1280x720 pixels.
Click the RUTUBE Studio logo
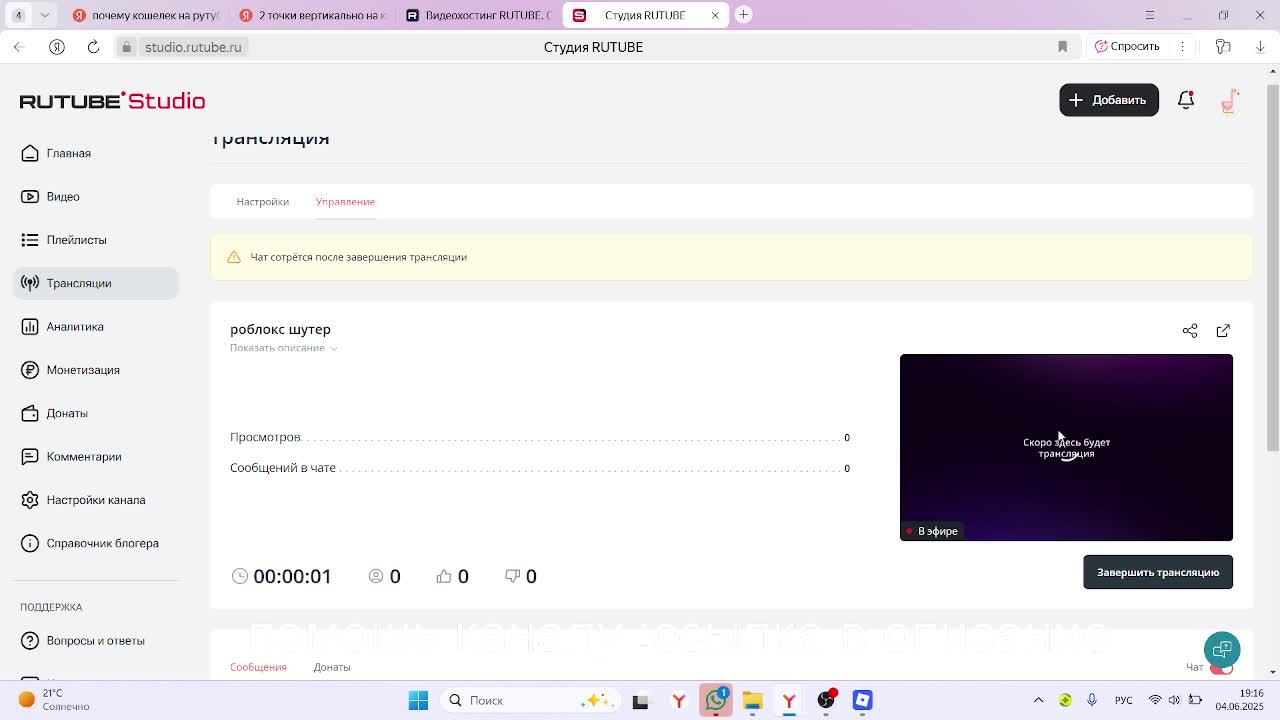coord(112,101)
